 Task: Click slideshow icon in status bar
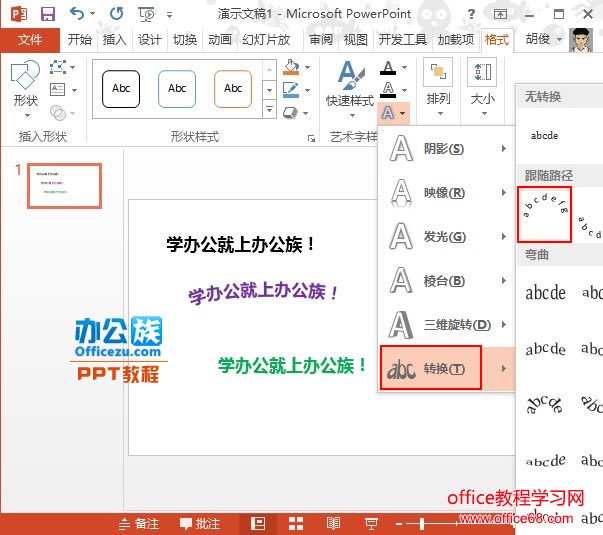371,523
